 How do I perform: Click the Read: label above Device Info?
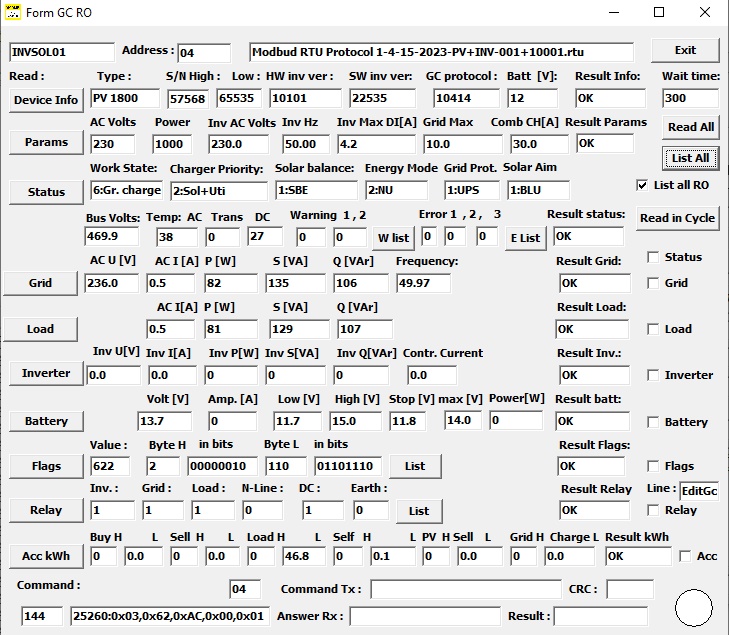coord(27,76)
